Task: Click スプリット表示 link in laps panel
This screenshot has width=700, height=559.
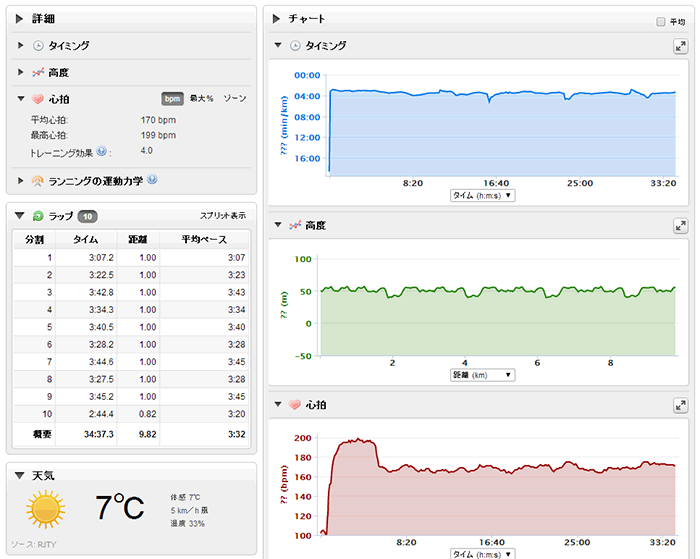Action: pyautogui.click(x=223, y=216)
